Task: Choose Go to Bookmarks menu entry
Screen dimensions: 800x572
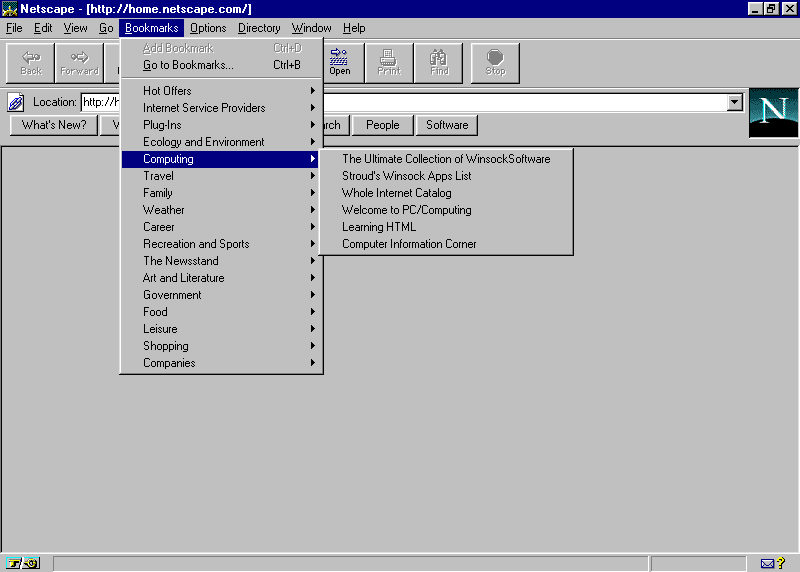Action: 222,65
